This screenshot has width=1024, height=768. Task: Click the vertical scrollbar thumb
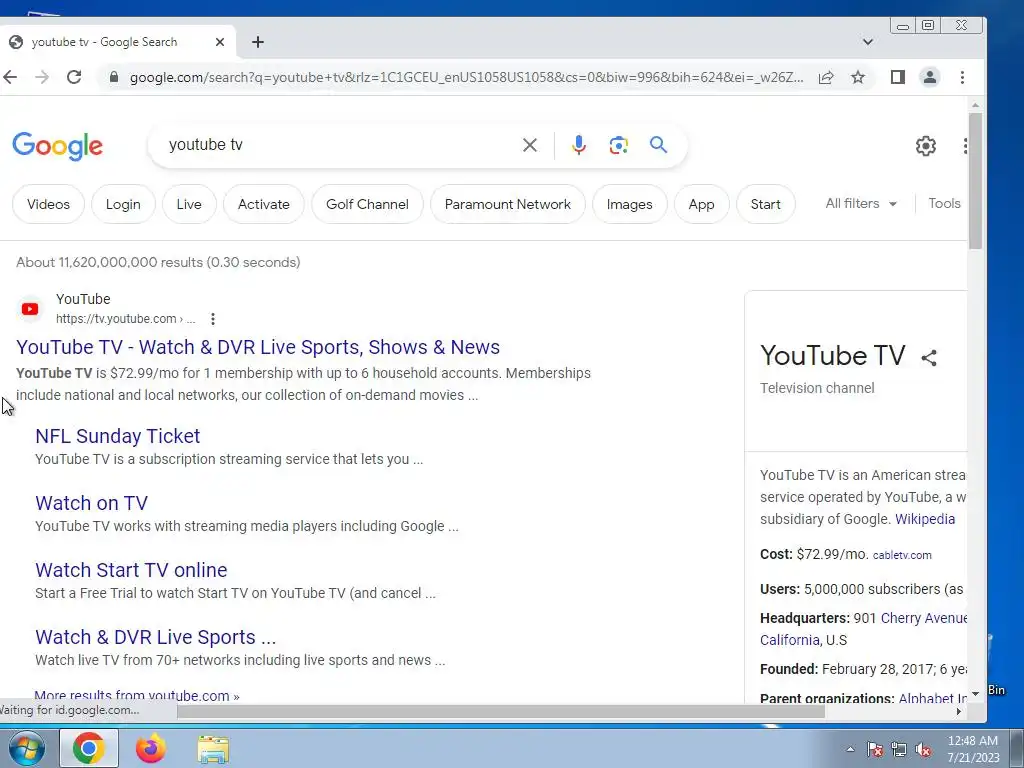tap(975, 181)
